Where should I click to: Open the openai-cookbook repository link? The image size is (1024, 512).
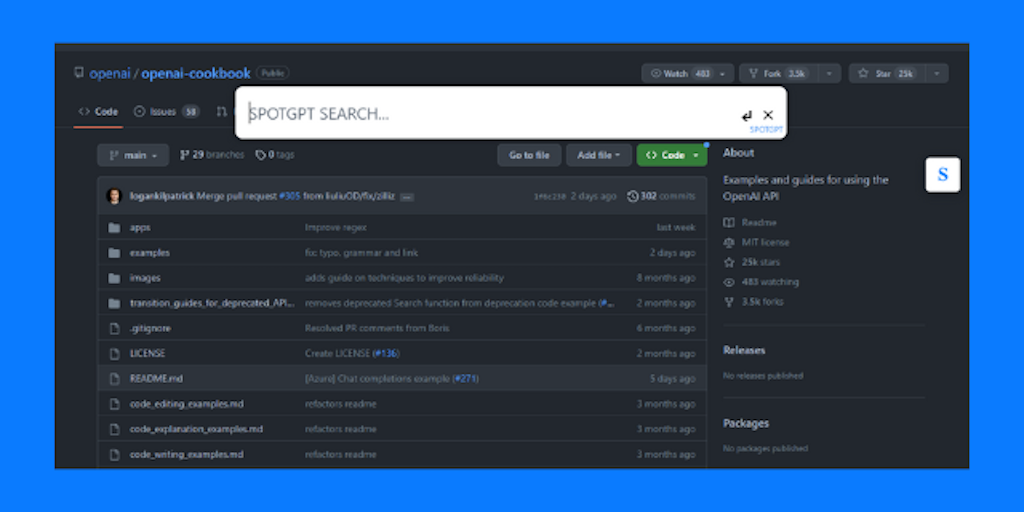(196, 74)
